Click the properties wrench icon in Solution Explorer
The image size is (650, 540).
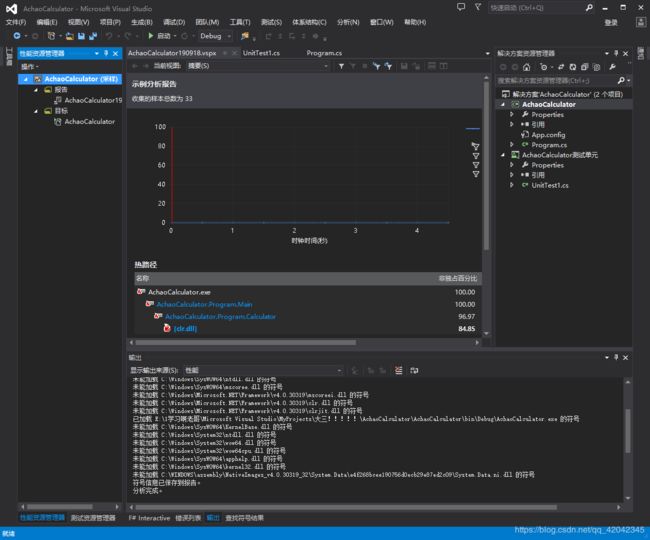tap(612, 67)
